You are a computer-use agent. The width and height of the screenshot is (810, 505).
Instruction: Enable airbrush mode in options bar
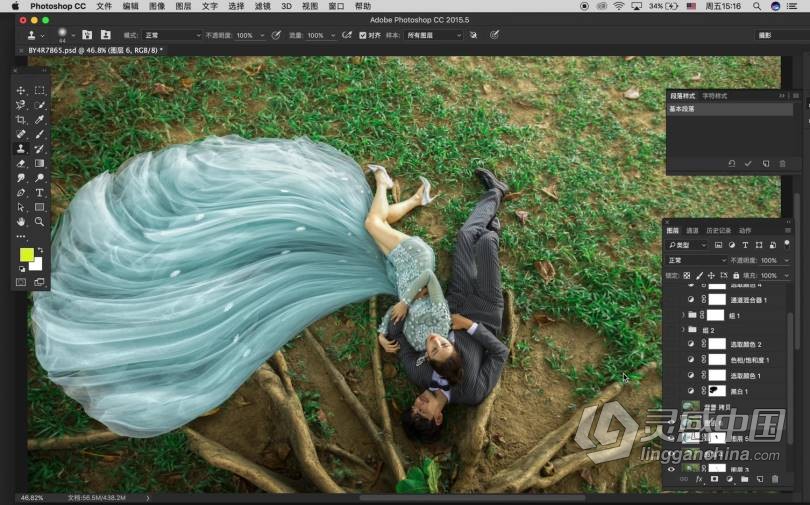347,35
